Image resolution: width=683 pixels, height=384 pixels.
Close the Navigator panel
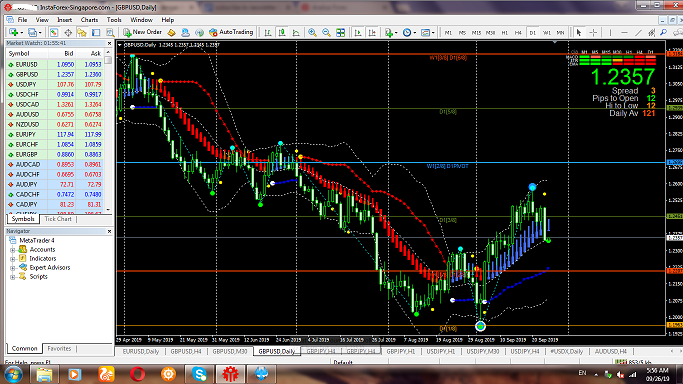[x=109, y=231]
